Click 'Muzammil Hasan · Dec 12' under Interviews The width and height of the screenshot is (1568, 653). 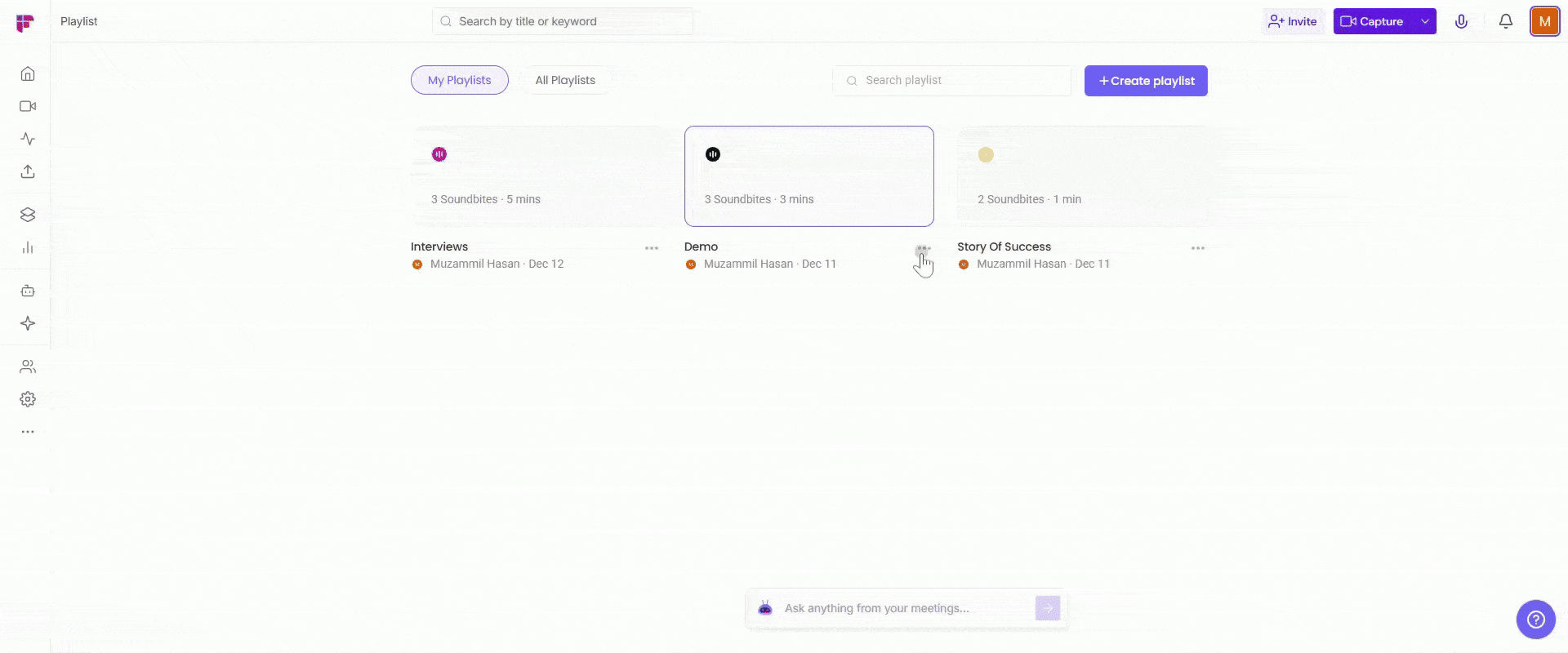(497, 264)
